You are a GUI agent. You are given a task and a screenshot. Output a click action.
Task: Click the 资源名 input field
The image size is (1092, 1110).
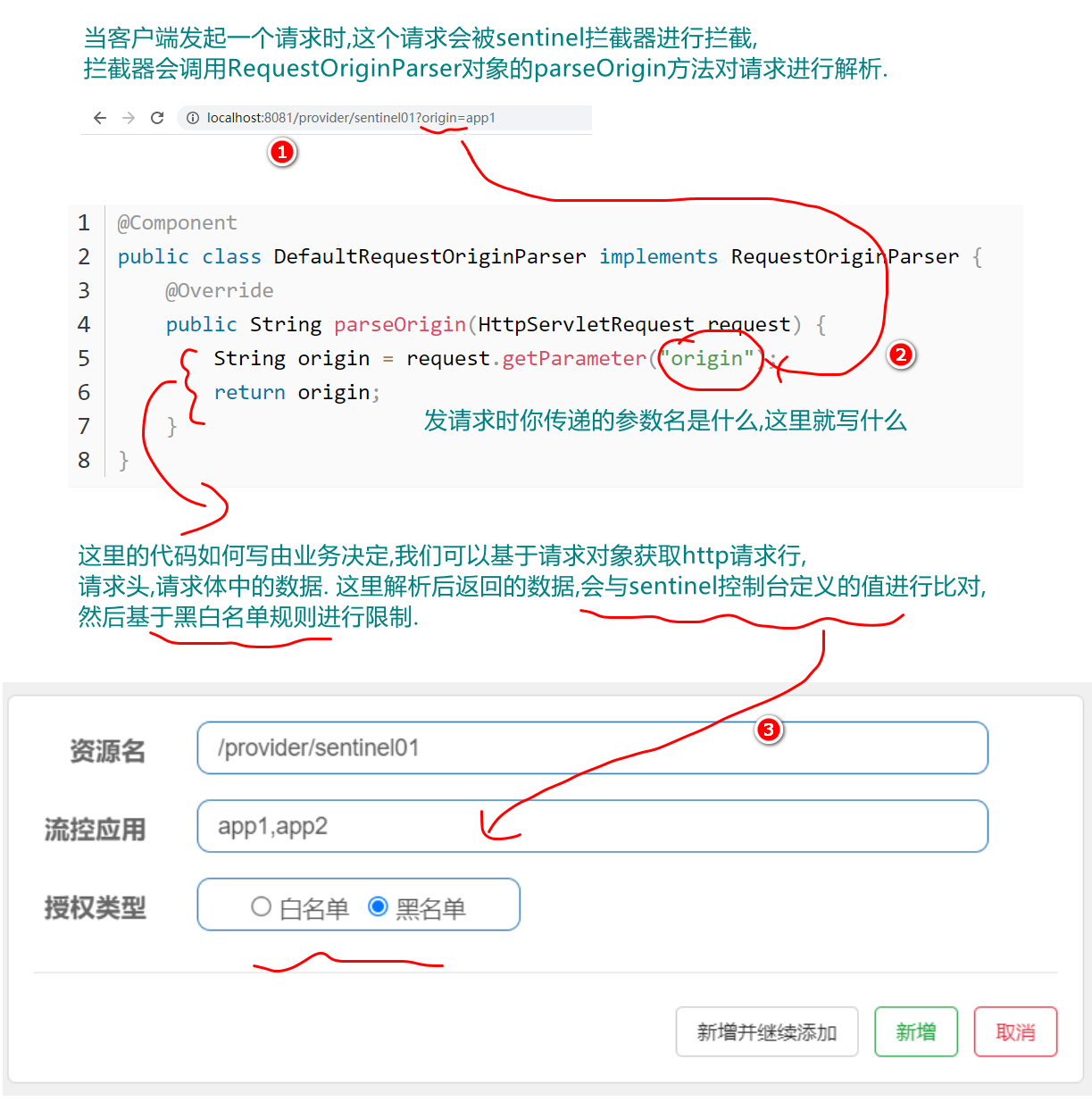coord(592,748)
